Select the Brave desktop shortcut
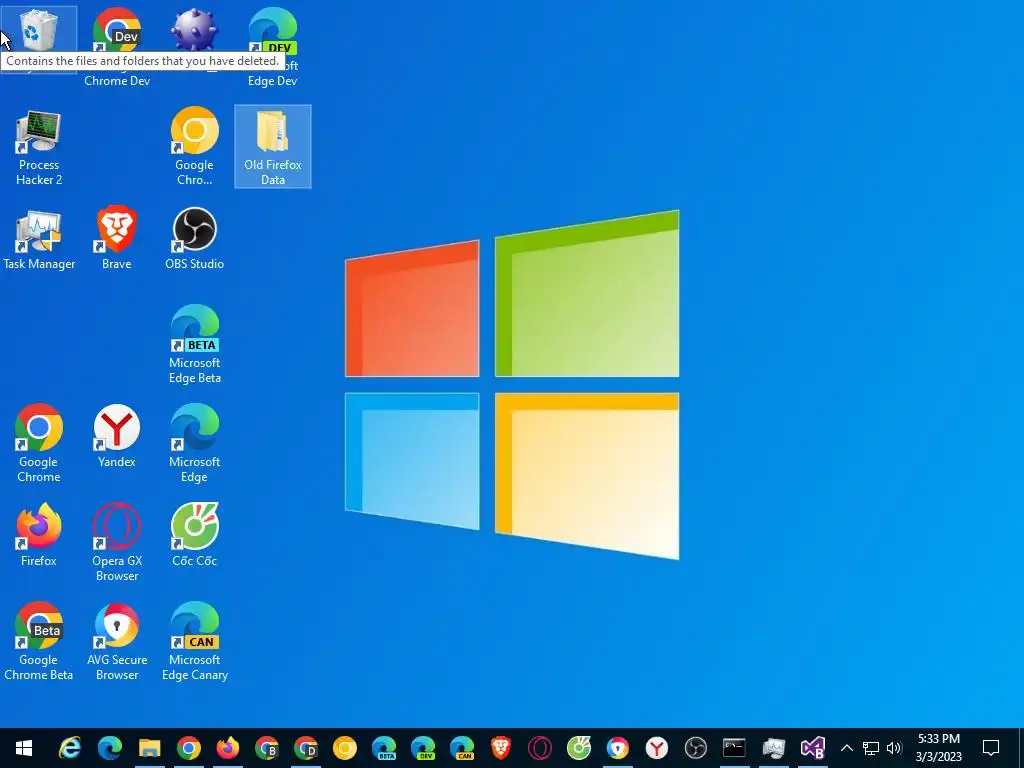This screenshot has width=1024, height=768. 117,239
